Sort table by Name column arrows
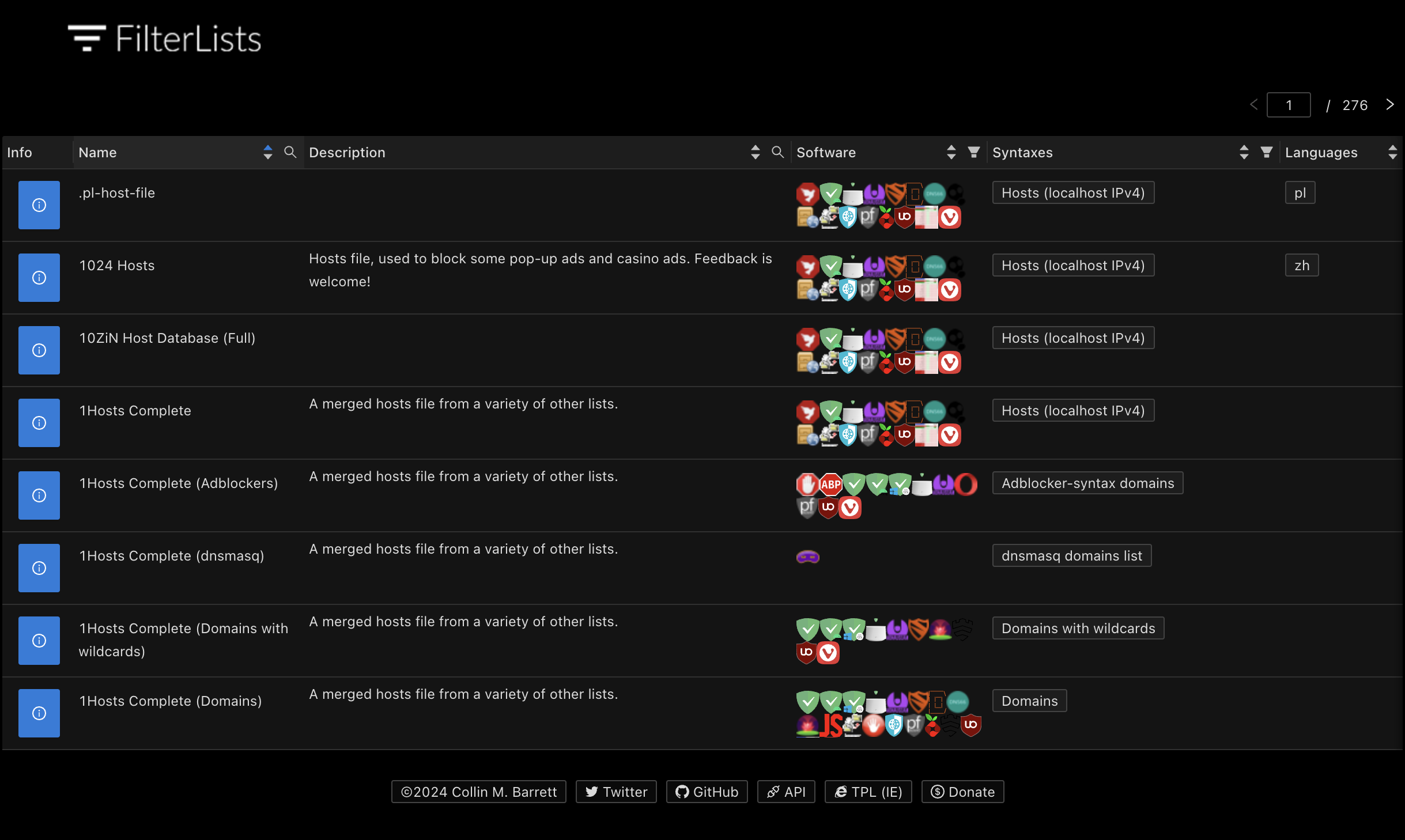The width and height of the screenshot is (1405, 840). pyautogui.click(x=267, y=152)
